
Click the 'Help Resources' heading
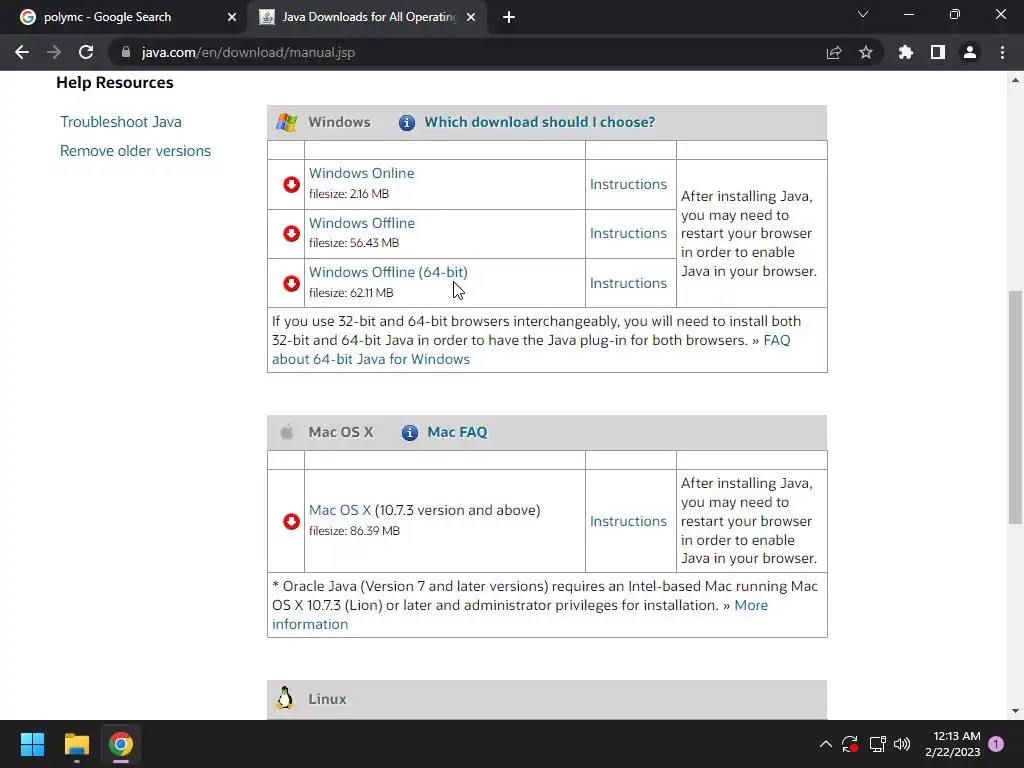115,83
